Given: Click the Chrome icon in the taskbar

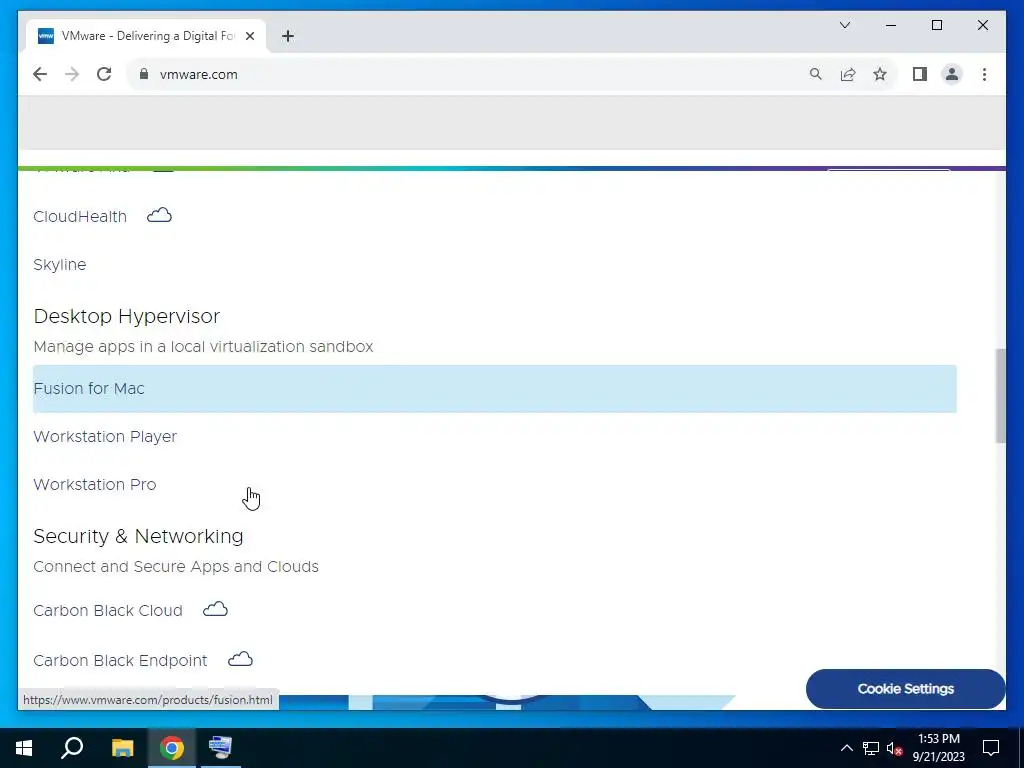Looking at the screenshot, I should (172, 748).
